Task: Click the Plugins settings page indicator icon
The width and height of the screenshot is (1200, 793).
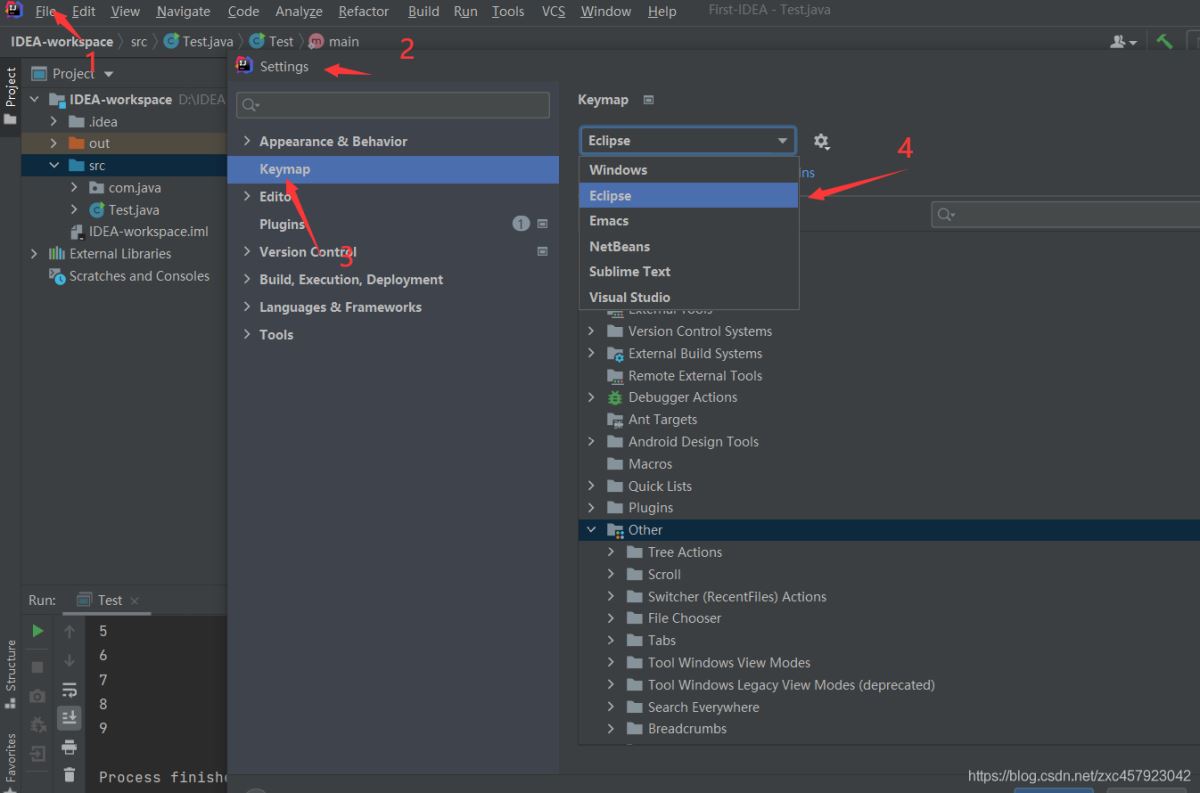Action: click(x=543, y=224)
